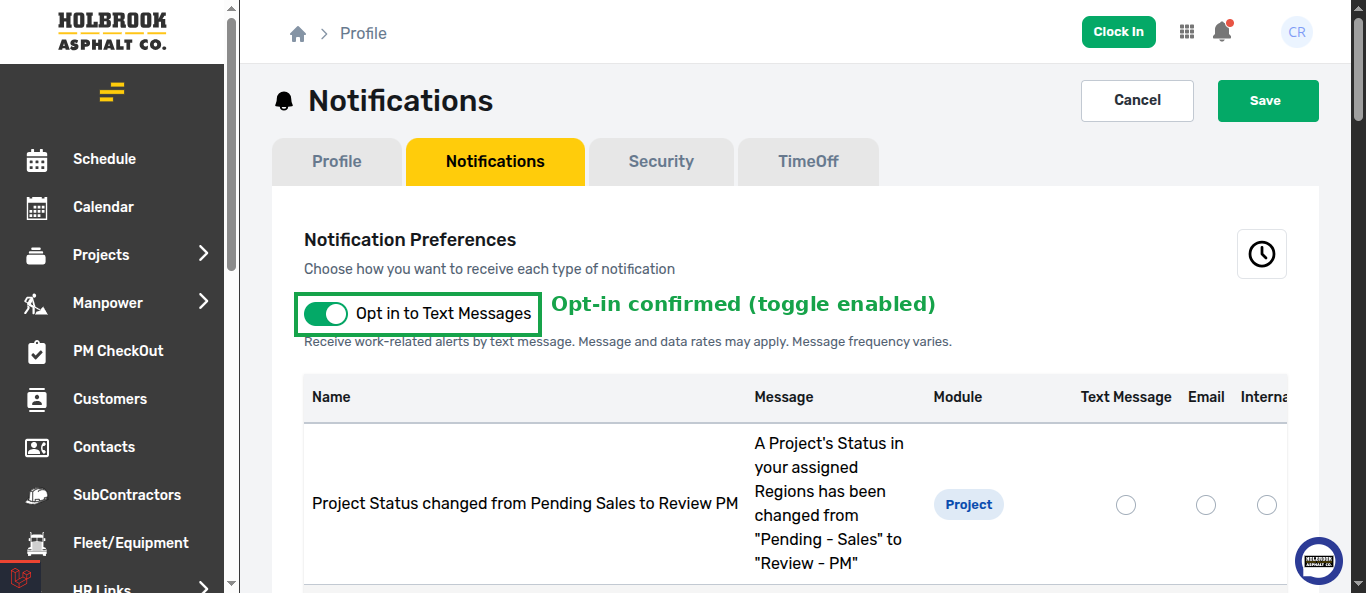Open the apps grid icon
Image resolution: width=1366 pixels, height=593 pixels.
point(1187,32)
